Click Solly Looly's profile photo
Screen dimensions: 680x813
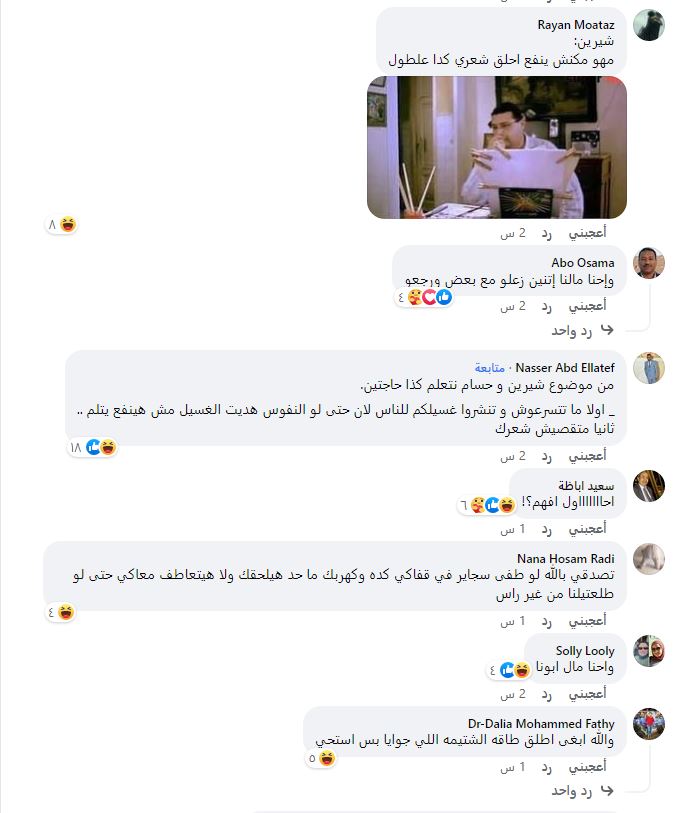648,651
